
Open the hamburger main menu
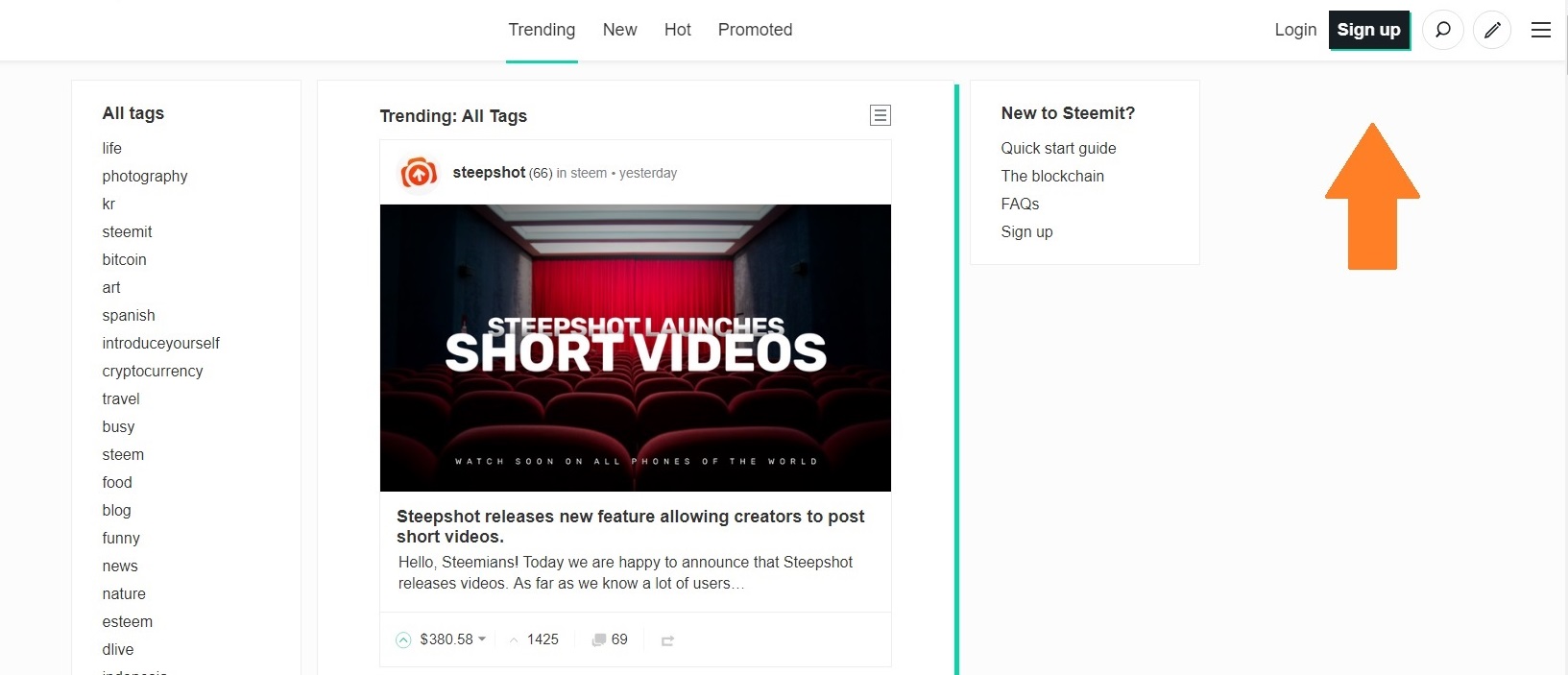point(1541,30)
